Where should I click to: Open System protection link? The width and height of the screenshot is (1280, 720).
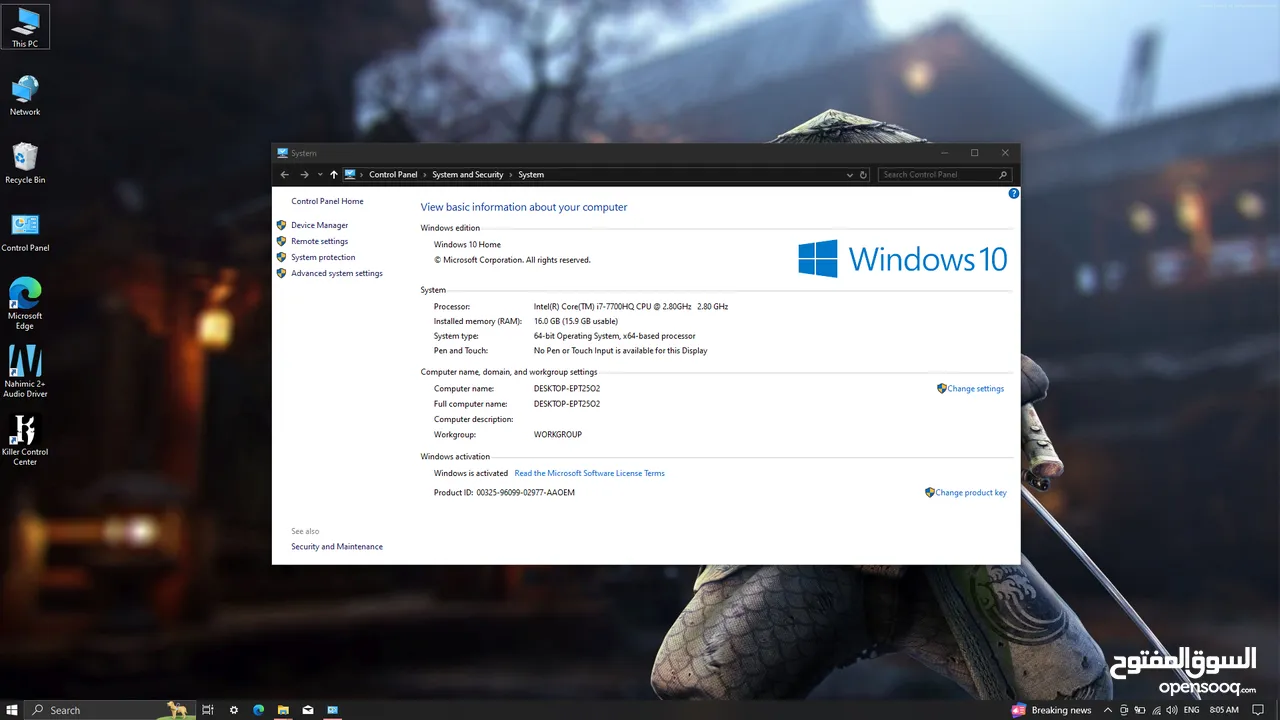[x=323, y=257]
